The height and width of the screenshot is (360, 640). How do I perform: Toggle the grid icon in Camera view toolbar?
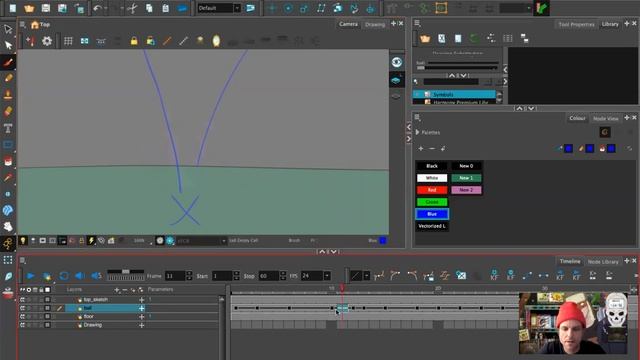(68, 41)
